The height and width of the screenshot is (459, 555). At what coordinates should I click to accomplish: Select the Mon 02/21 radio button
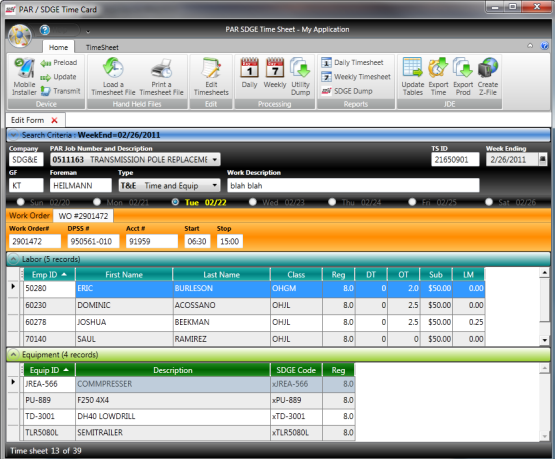[97, 202]
